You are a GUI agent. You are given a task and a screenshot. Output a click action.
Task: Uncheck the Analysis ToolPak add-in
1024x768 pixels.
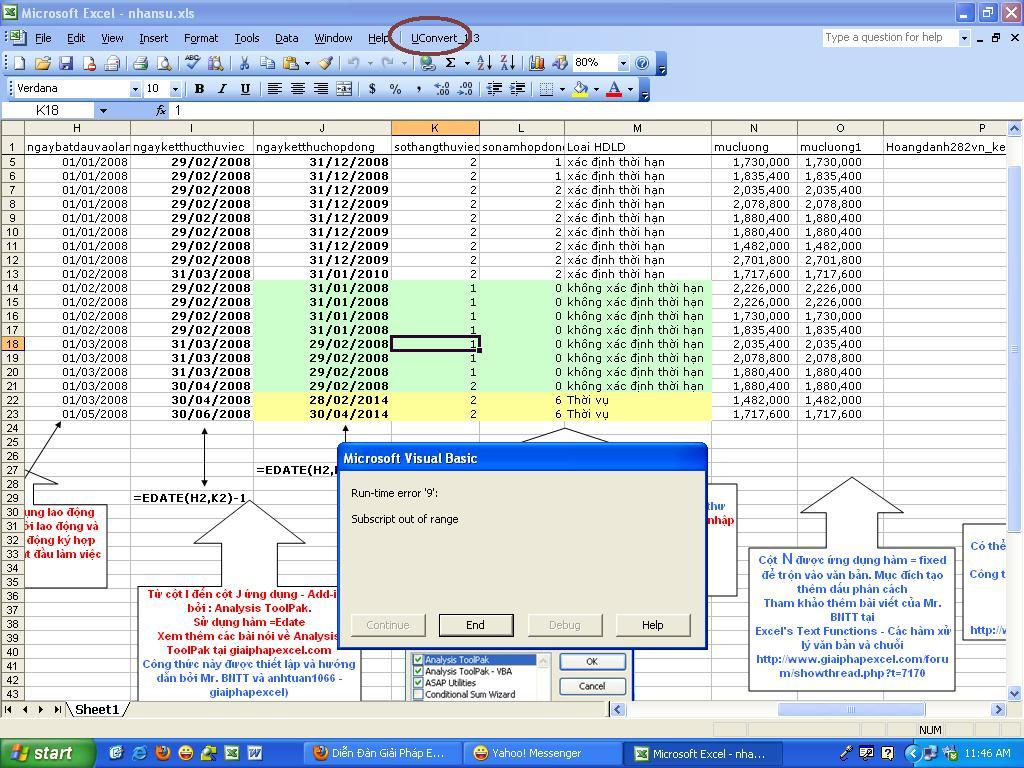[x=418, y=660]
